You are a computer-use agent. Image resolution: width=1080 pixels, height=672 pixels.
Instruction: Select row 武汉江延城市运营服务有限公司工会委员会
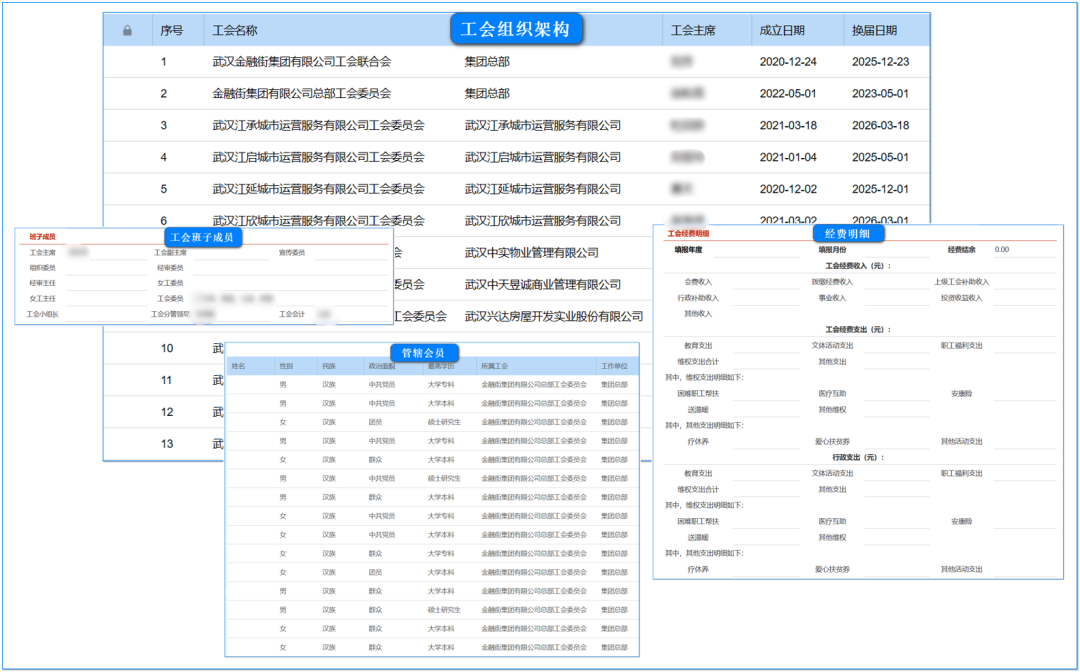(x=517, y=189)
